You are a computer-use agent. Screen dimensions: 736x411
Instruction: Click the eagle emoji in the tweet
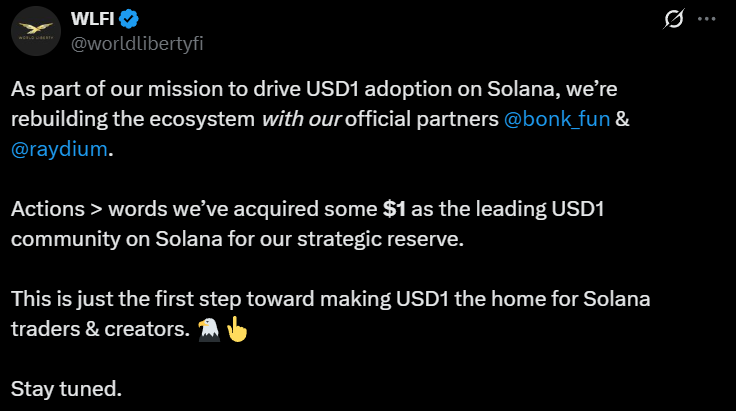tap(206, 328)
